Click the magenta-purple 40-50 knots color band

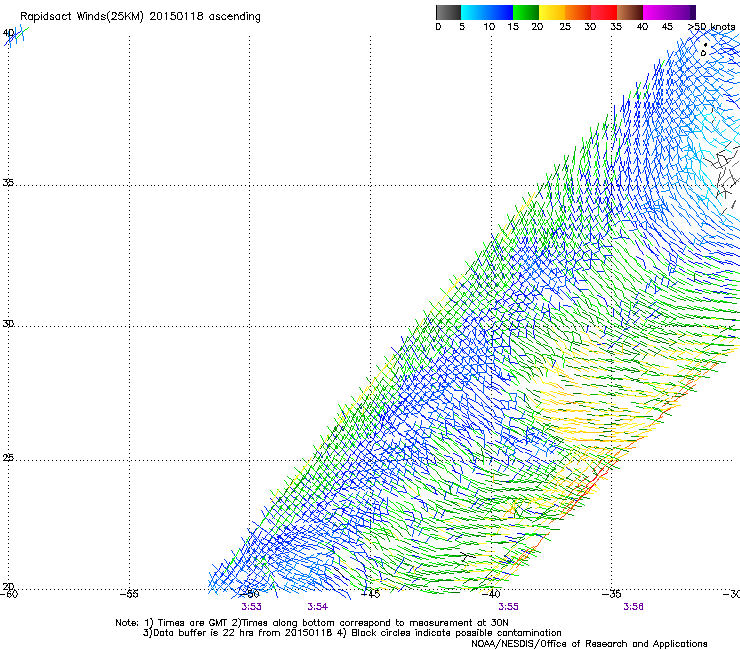[x=669, y=12]
